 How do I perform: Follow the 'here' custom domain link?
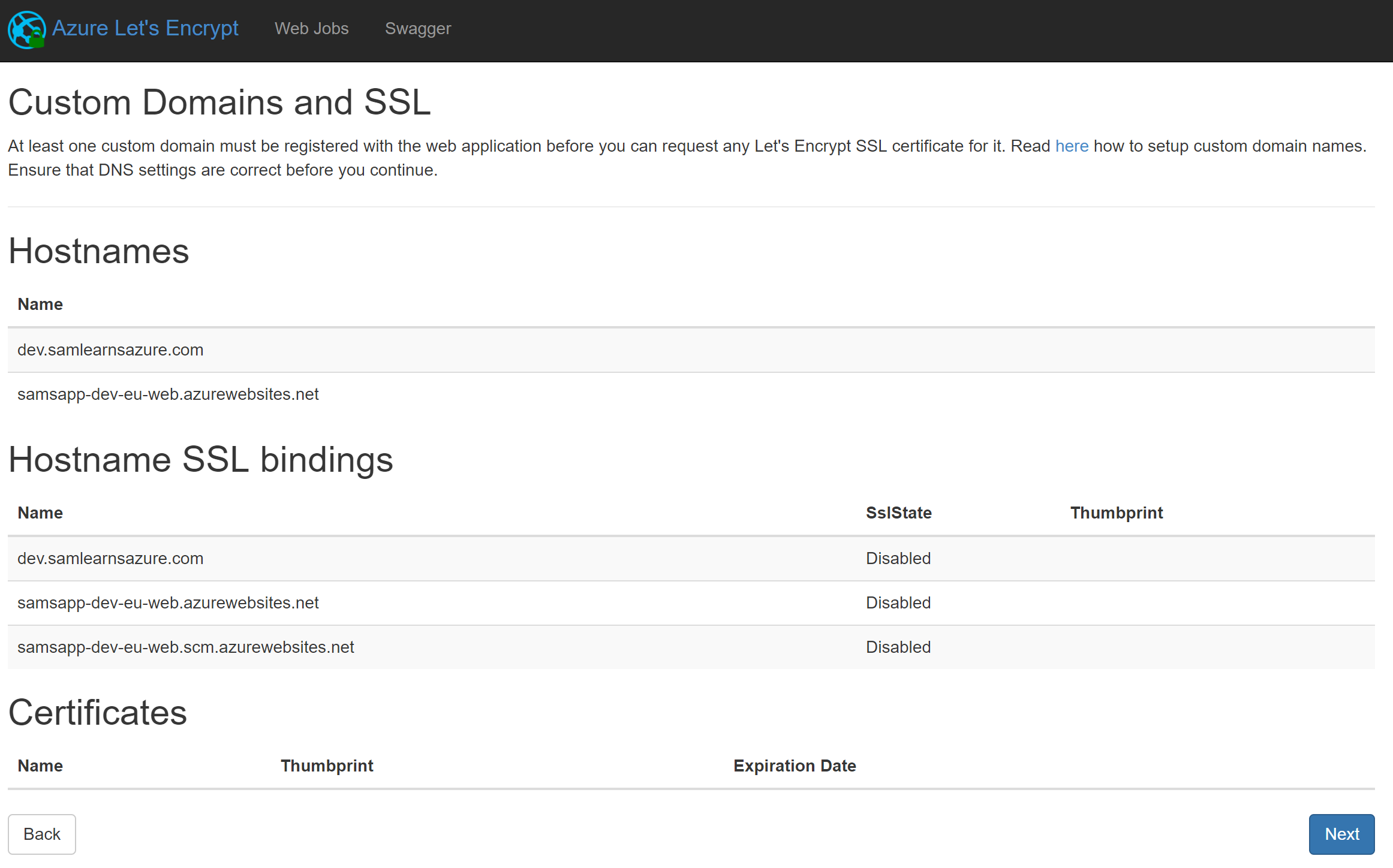pos(1071,146)
